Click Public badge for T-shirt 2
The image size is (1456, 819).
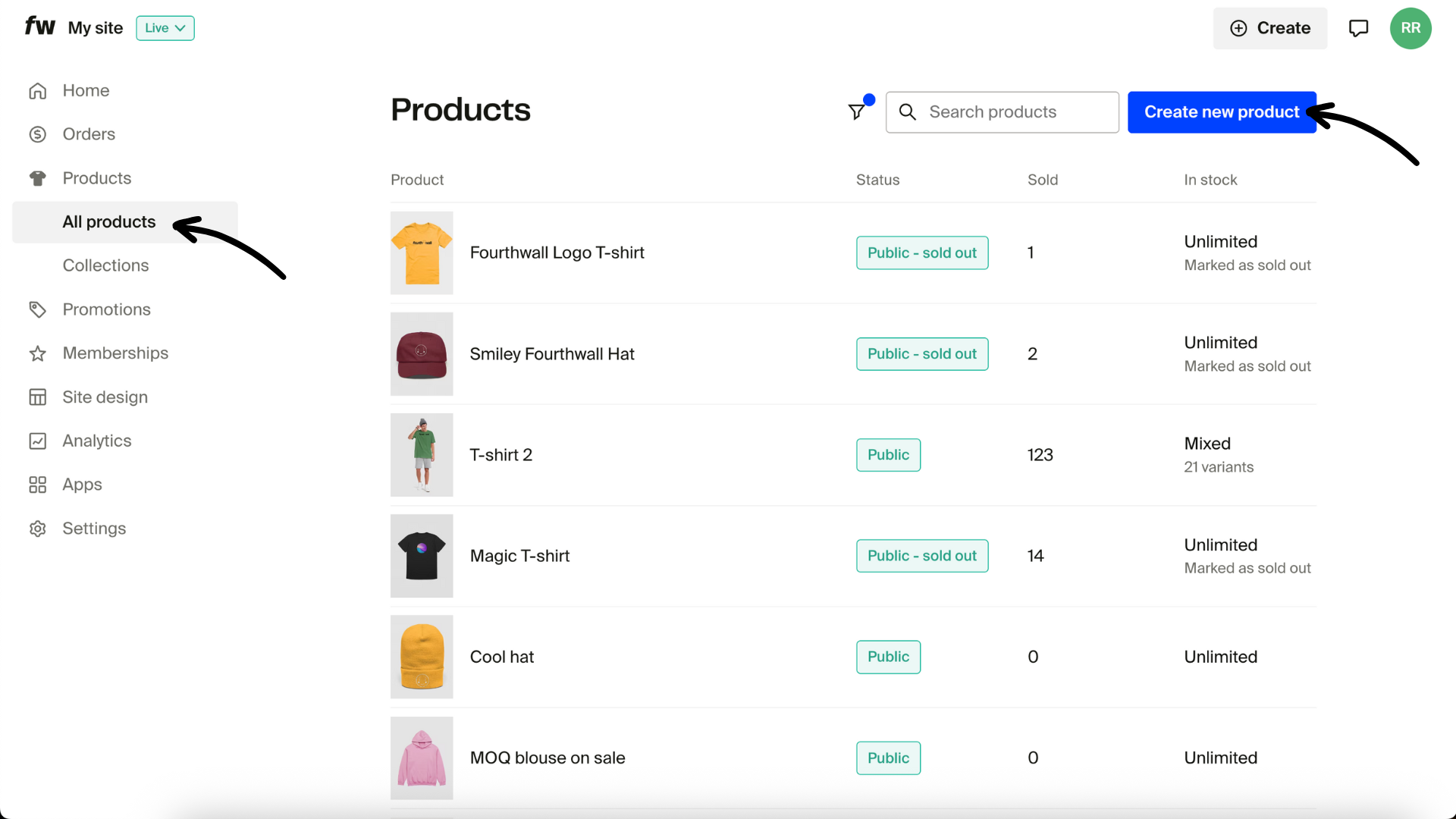click(x=888, y=455)
